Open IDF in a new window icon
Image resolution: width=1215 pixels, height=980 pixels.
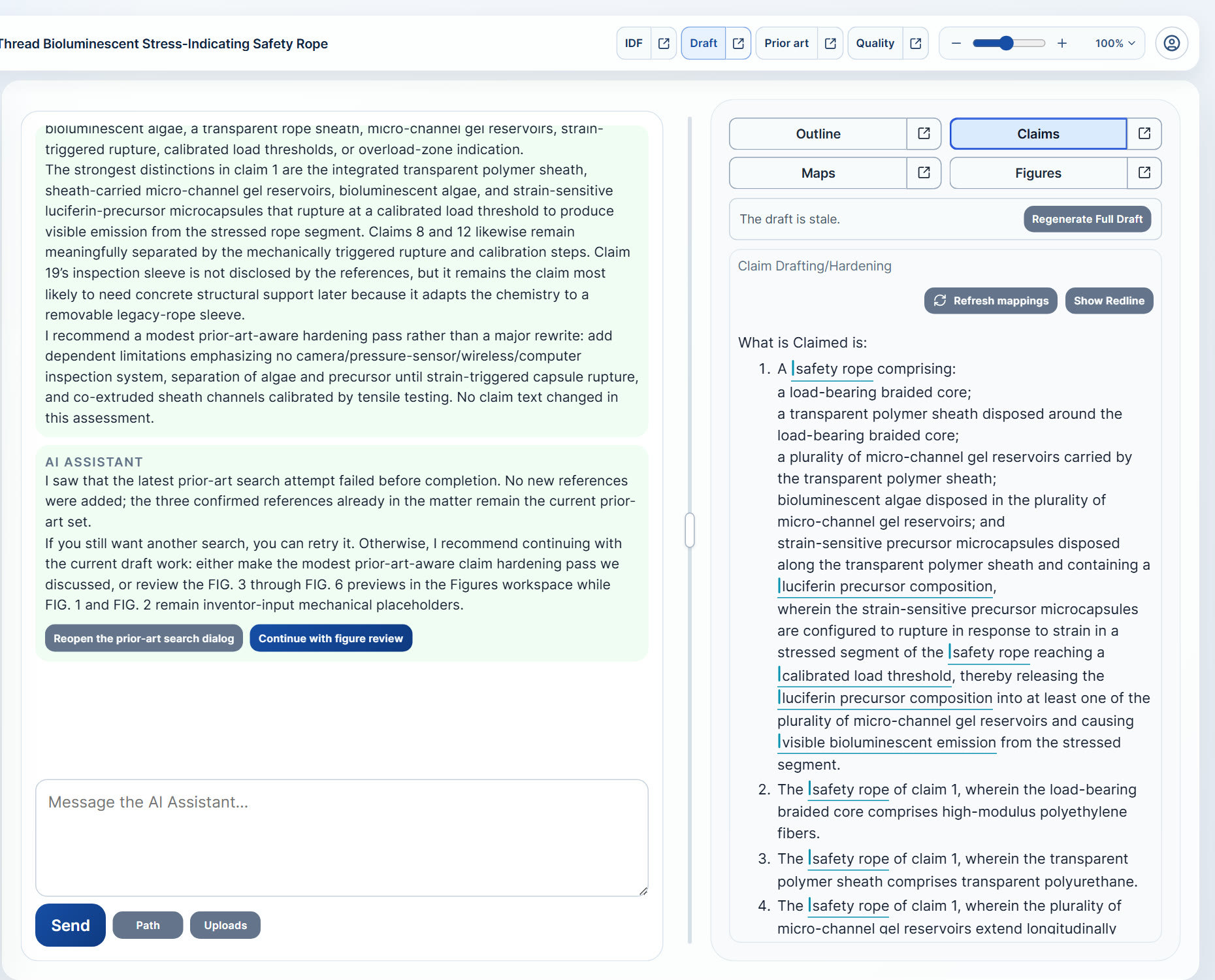(664, 43)
